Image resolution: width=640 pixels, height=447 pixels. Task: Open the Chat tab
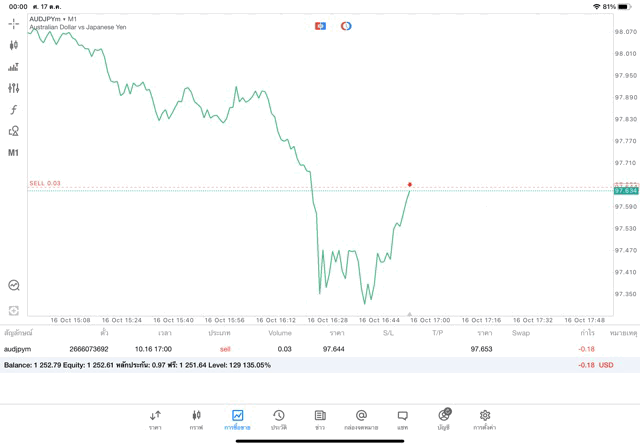tap(402, 419)
